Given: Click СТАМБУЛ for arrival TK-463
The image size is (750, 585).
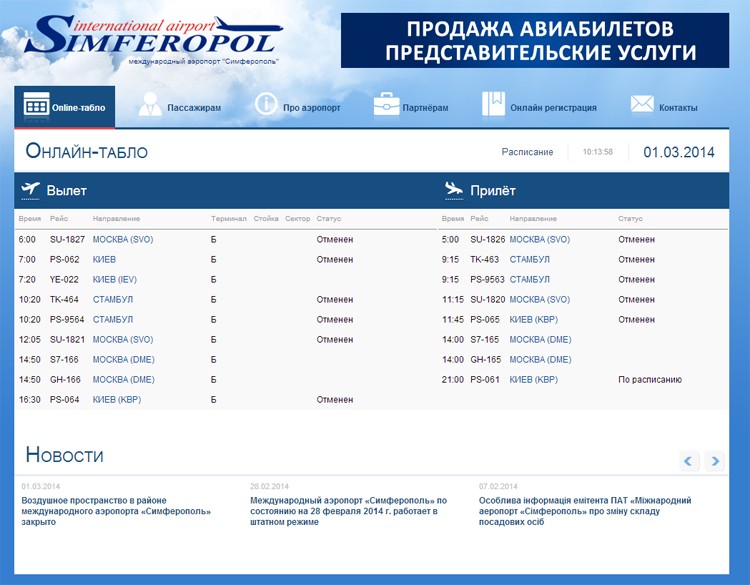Looking at the screenshot, I should tap(529, 260).
